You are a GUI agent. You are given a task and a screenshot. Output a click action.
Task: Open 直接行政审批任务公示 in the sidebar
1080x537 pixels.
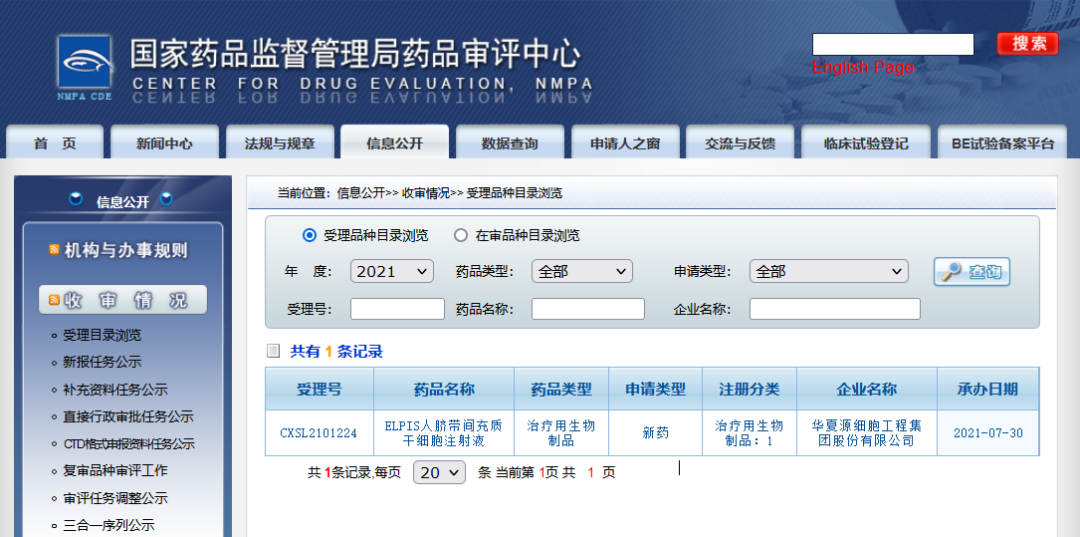[x=128, y=417]
